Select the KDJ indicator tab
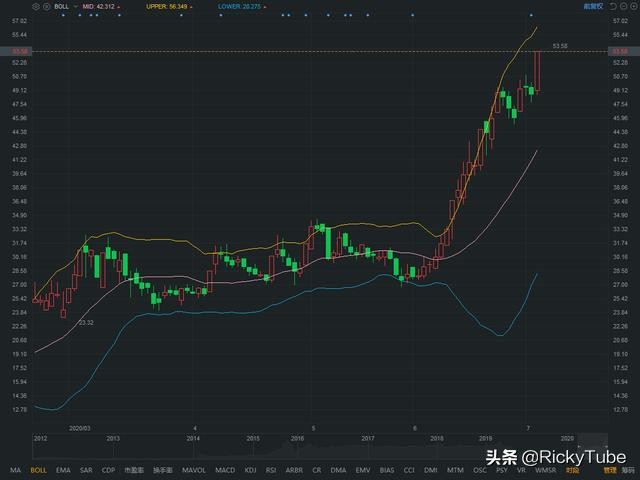This screenshot has height=480, width=640. click(x=250, y=469)
